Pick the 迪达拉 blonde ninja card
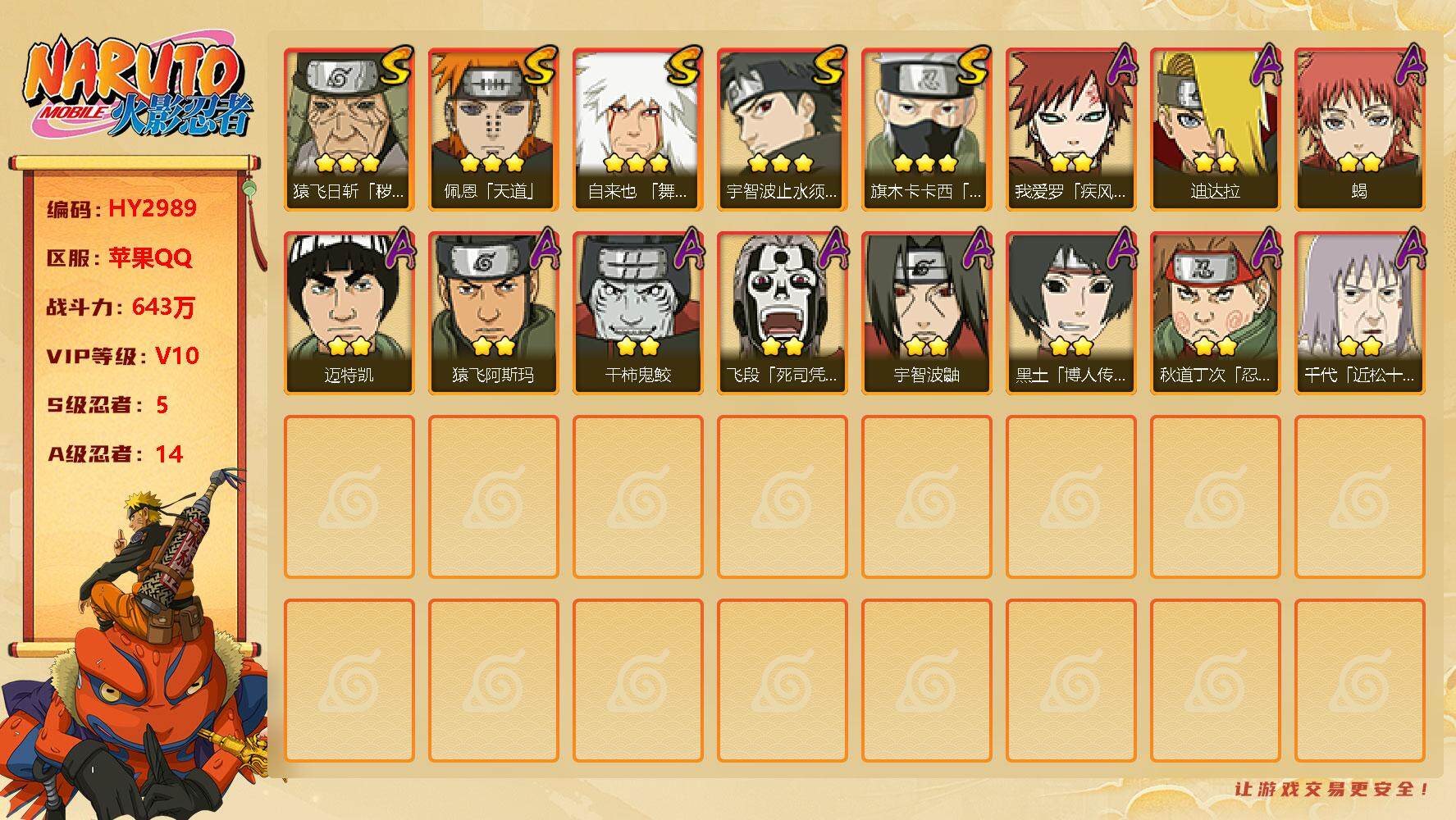The height and width of the screenshot is (820, 1456). click(1215, 129)
